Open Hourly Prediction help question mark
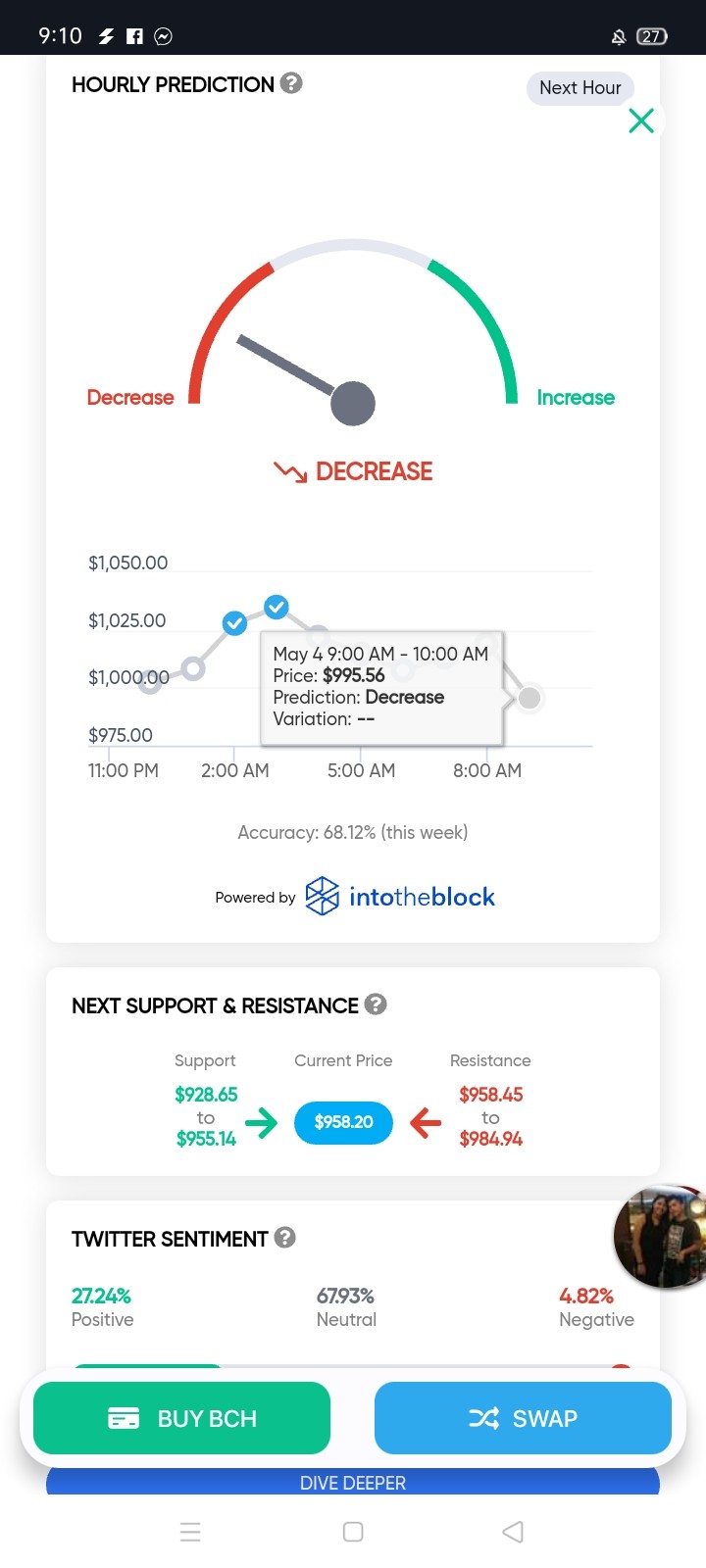This screenshot has width=706, height=1568. click(291, 83)
